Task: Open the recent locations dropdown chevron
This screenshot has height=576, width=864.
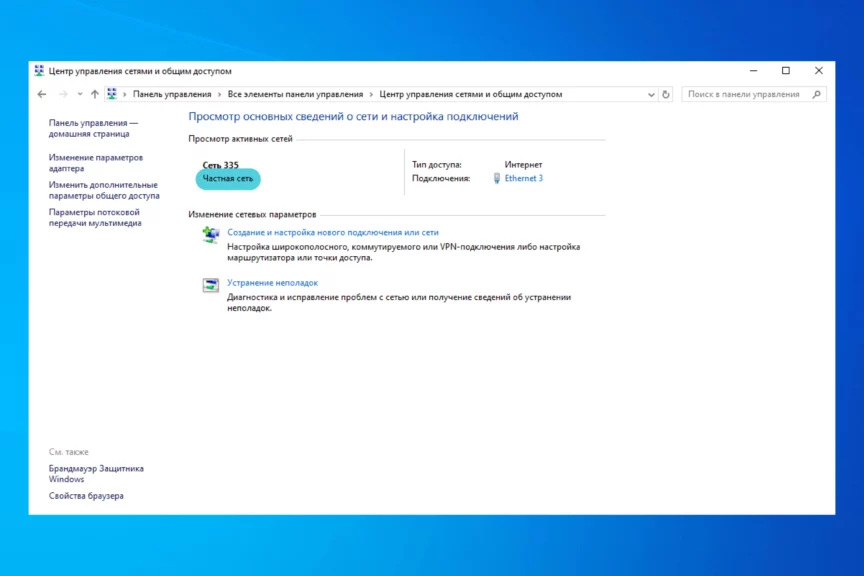Action: (78, 94)
